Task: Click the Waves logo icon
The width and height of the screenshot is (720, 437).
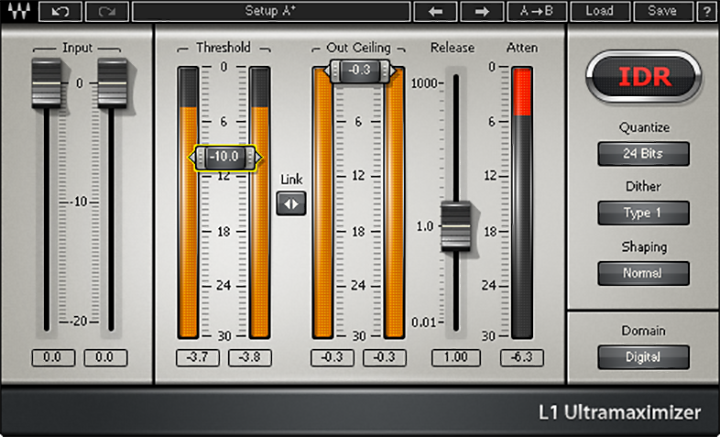Action: coord(19,11)
